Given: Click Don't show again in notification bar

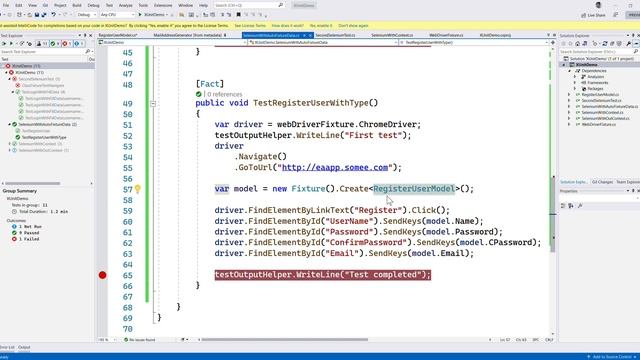Looking at the screenshot, I should tap(353, 26).
